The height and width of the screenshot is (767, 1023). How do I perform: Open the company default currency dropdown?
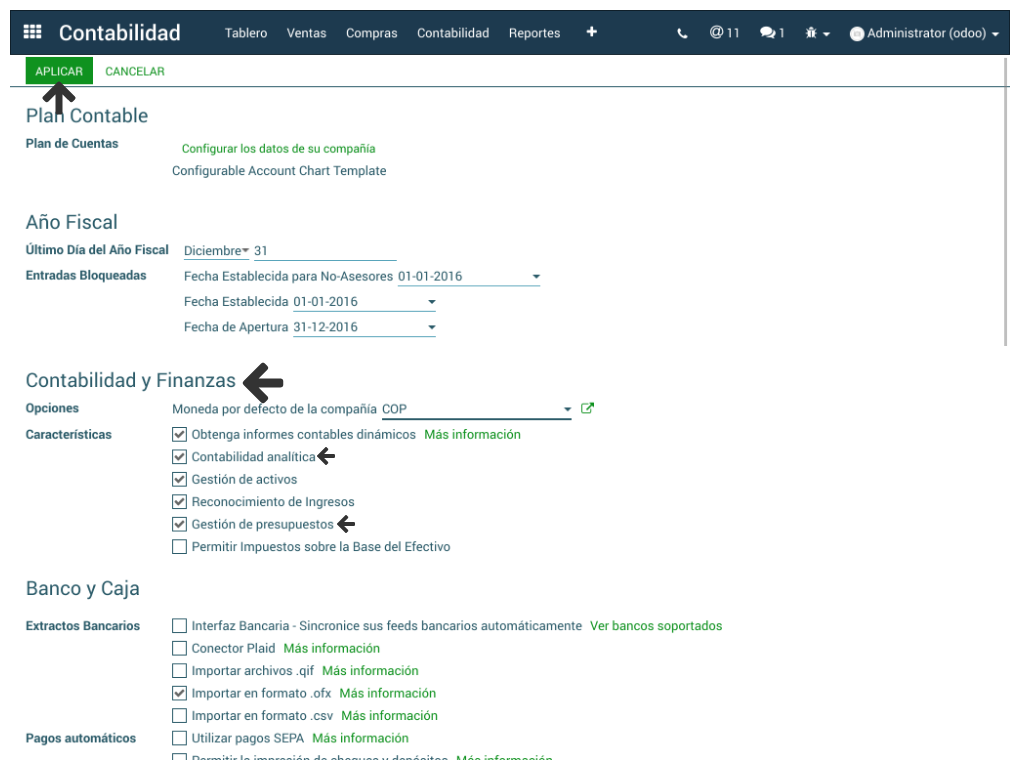tap(566, 409)
